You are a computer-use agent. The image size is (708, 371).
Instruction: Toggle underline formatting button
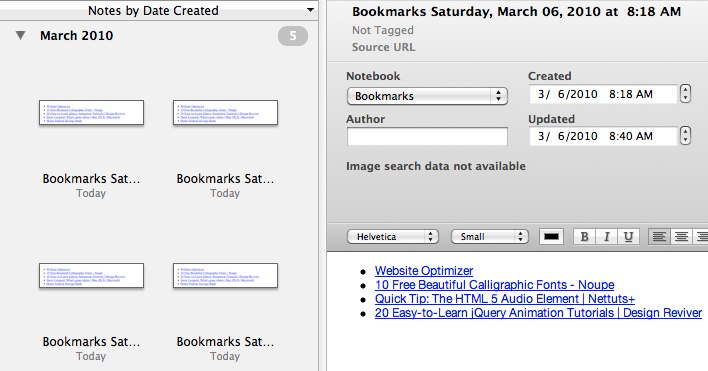click(x=628, y=237)
